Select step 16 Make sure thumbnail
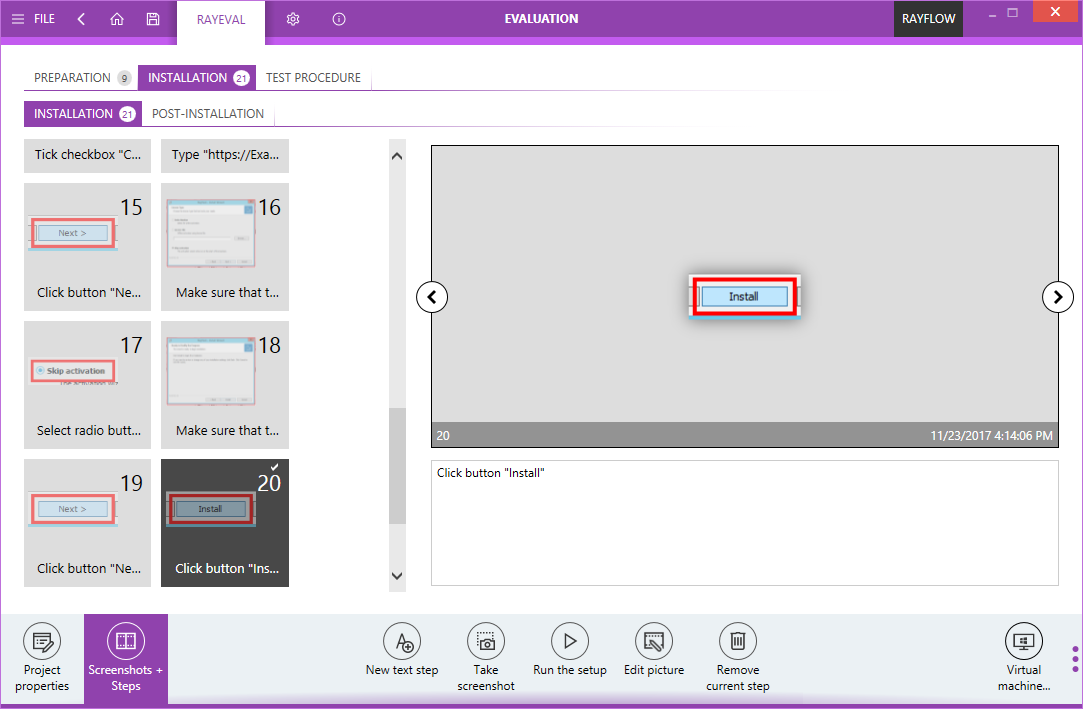Viewport: 1083px width, 709px height. [225, 247]
